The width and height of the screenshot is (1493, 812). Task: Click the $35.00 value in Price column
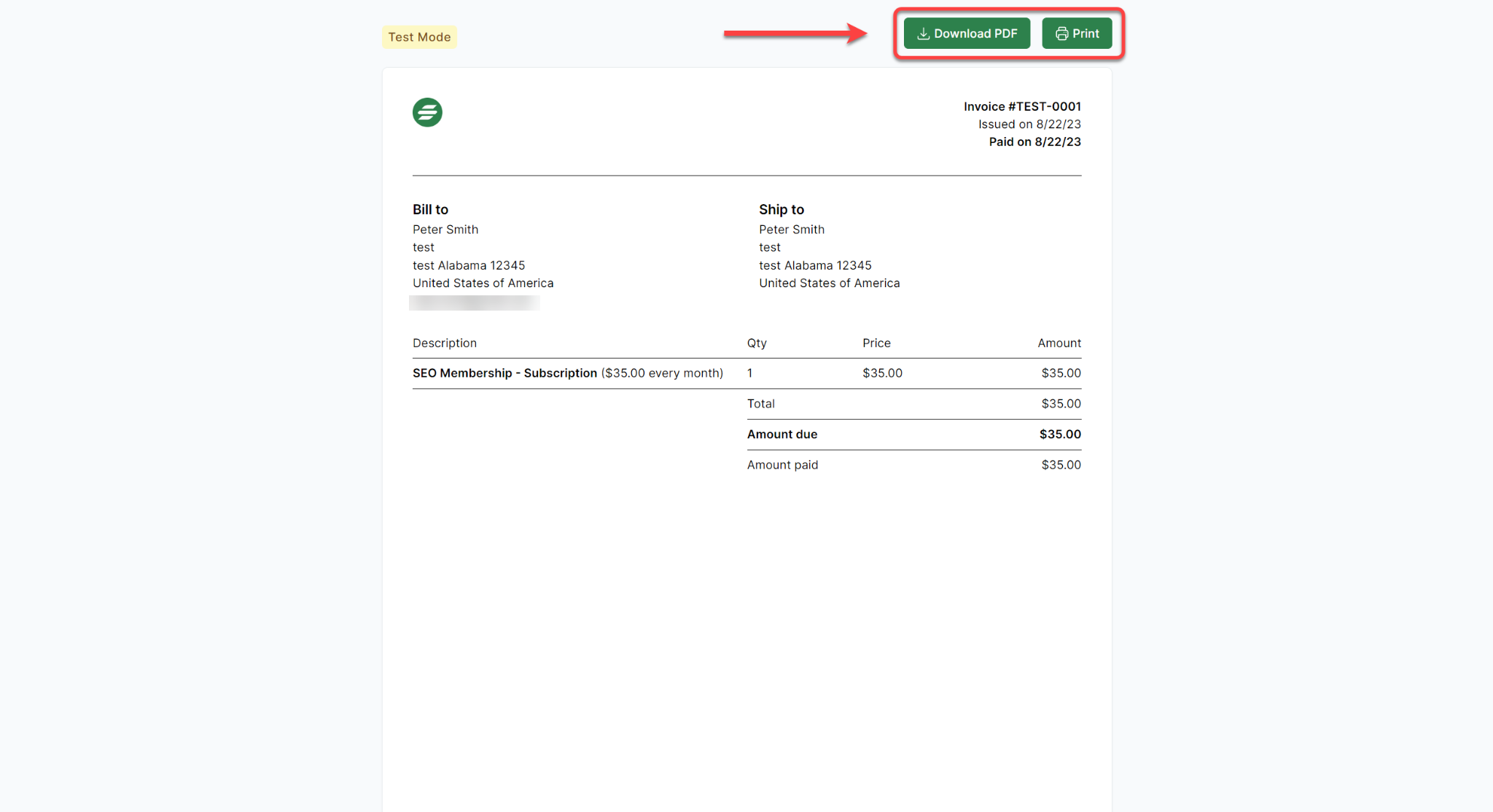click(x=882, y=373)
